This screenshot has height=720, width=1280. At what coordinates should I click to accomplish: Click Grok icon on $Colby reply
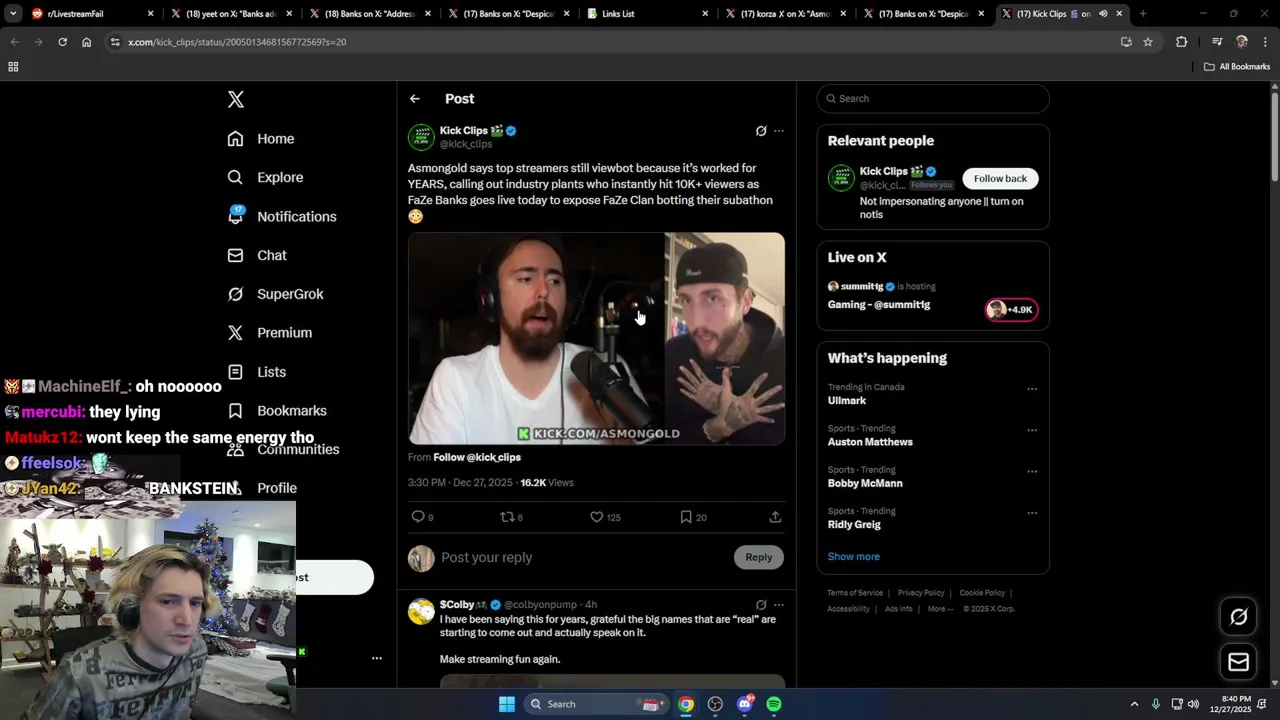pos(761,605)
